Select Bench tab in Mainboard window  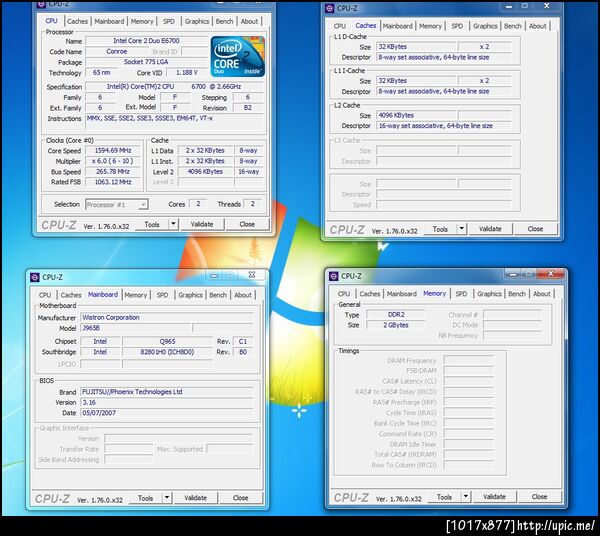tap(218, 295)
